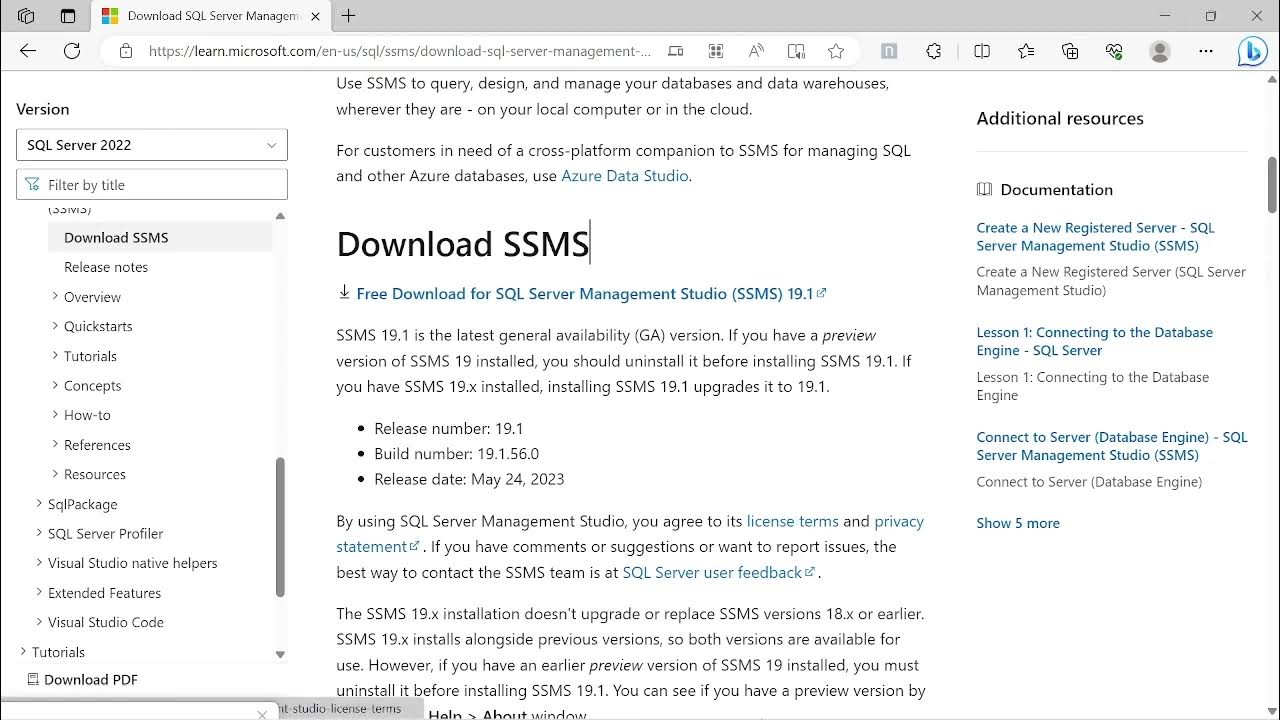Viewport: 1280px width, 720px height.
Task: Click the PDF icon beside Download PDF
Action: click(33, 679)
